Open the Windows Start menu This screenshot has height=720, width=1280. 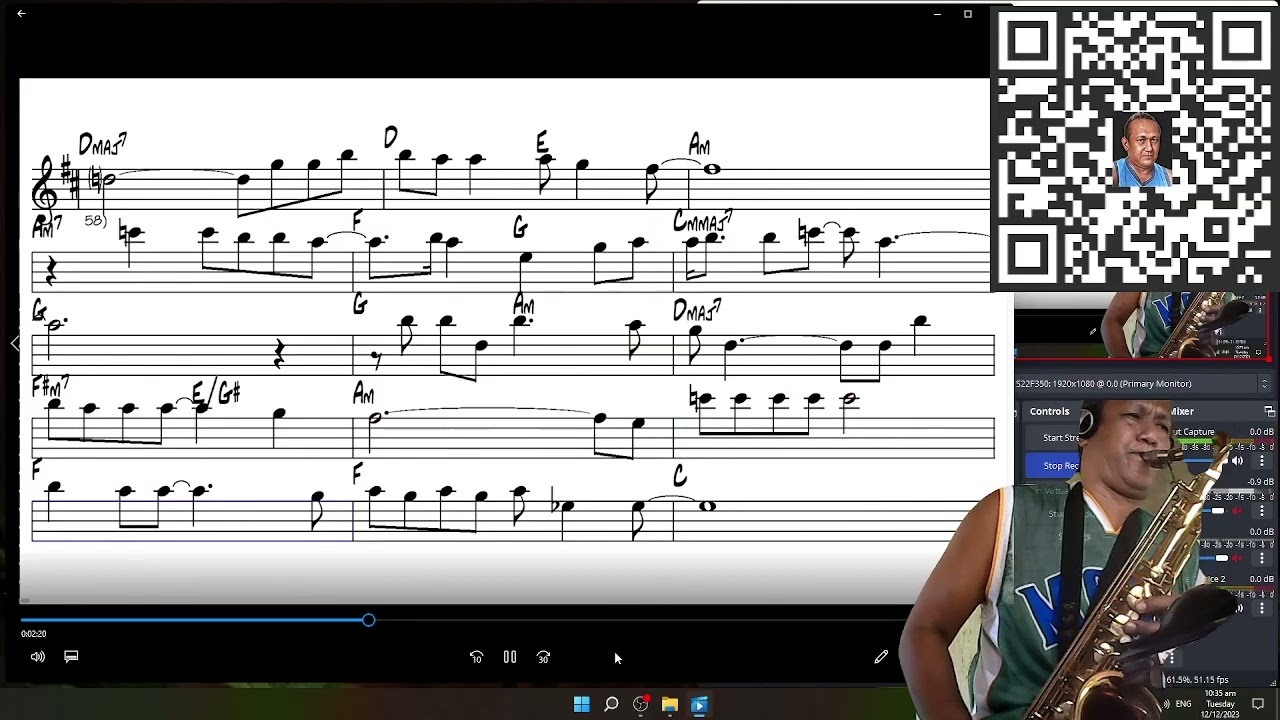(581, 705)
